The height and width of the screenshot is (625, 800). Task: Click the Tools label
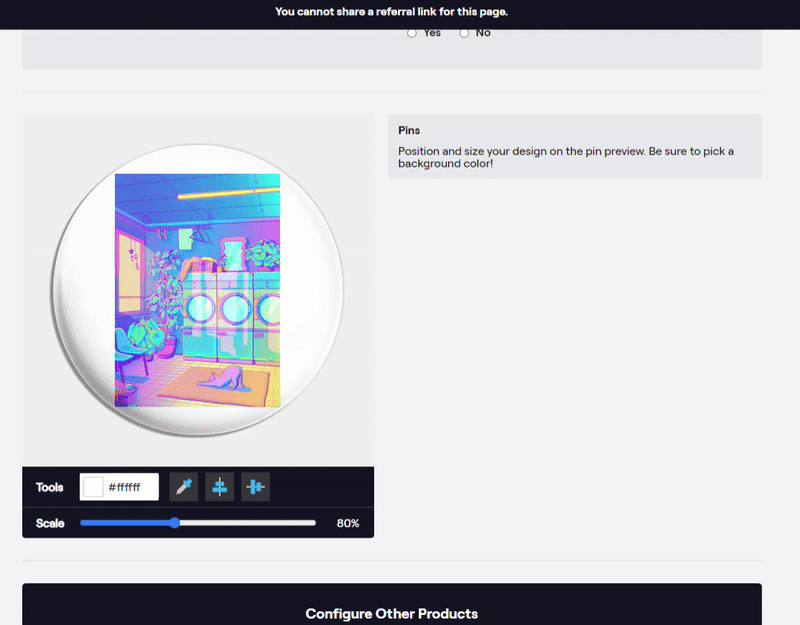tap(49, 487)
